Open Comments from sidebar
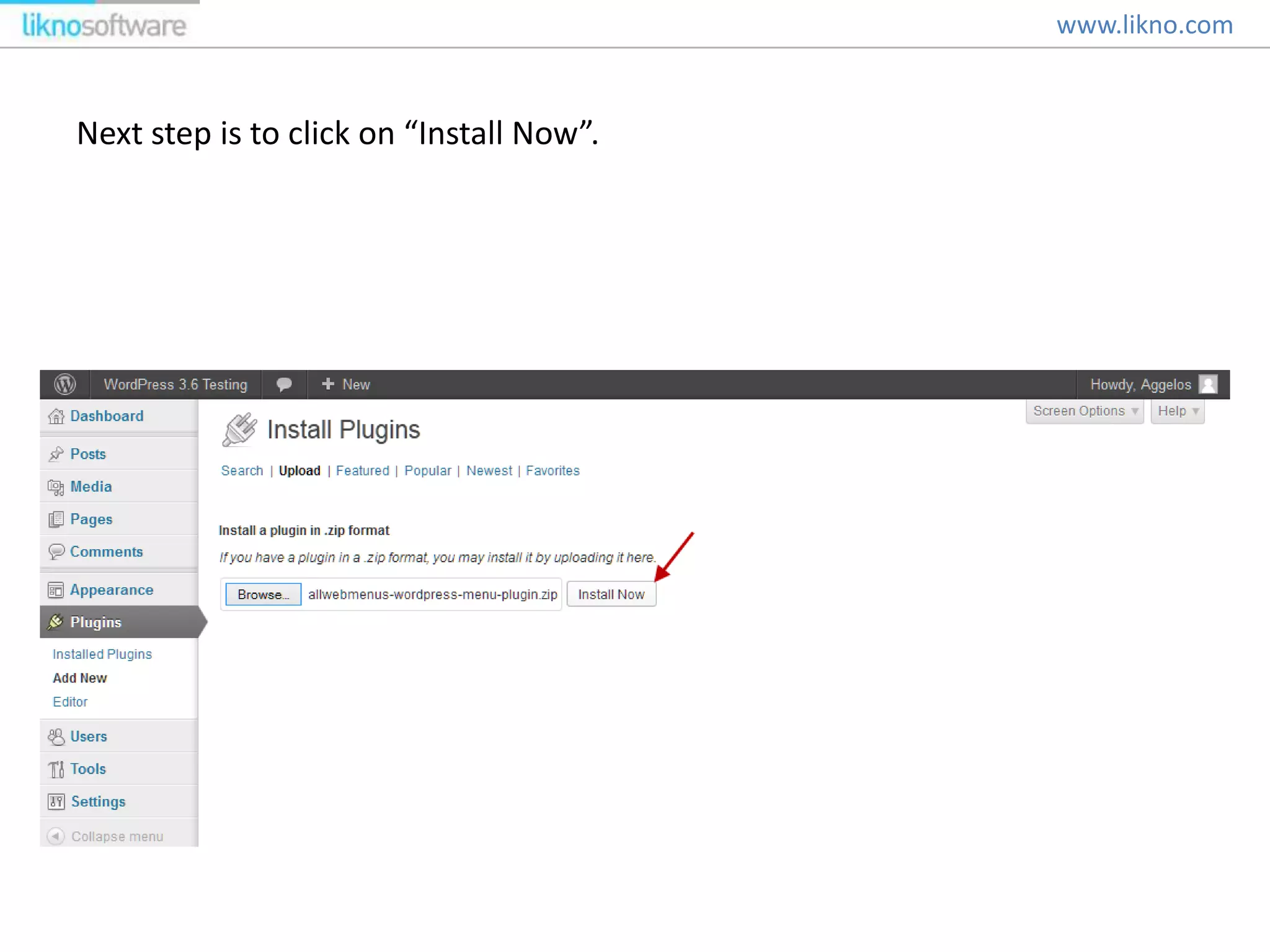This screenshot has height=952, width=1270. [x=106, y=552]
